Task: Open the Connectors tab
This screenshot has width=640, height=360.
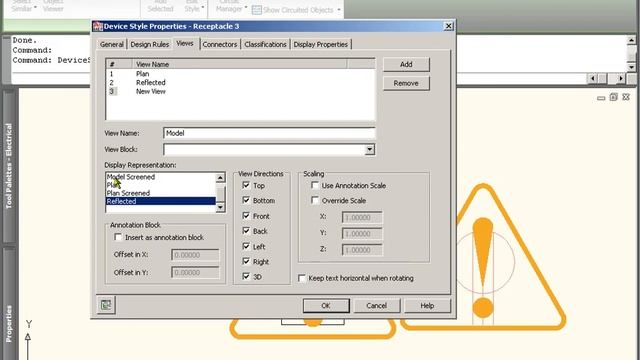Action: tap(220, 44)
